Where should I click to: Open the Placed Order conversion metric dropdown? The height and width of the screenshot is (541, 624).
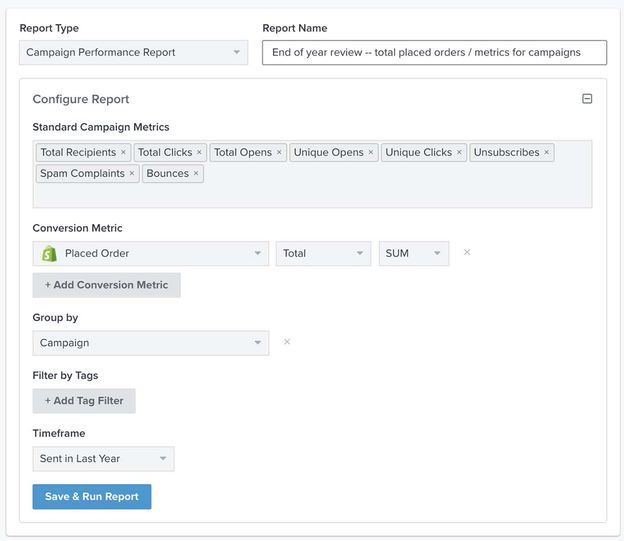150,254
